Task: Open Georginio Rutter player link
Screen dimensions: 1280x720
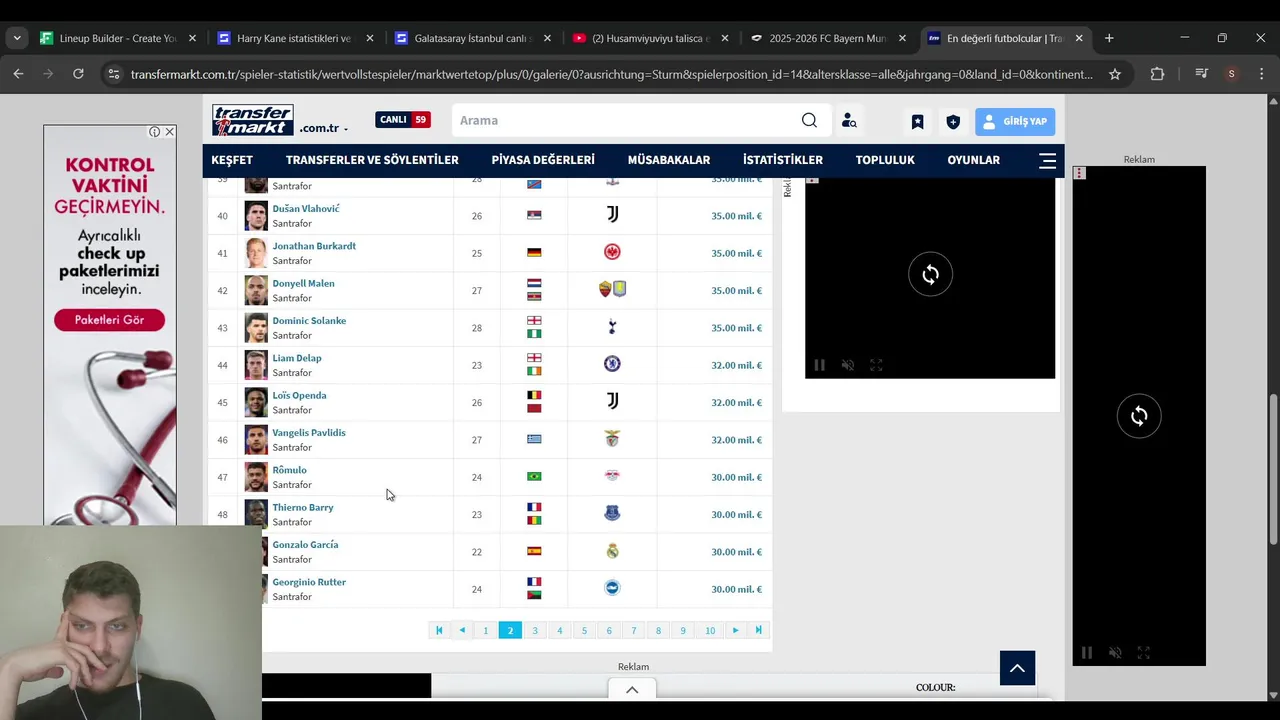Action: [x=309, y=582]
